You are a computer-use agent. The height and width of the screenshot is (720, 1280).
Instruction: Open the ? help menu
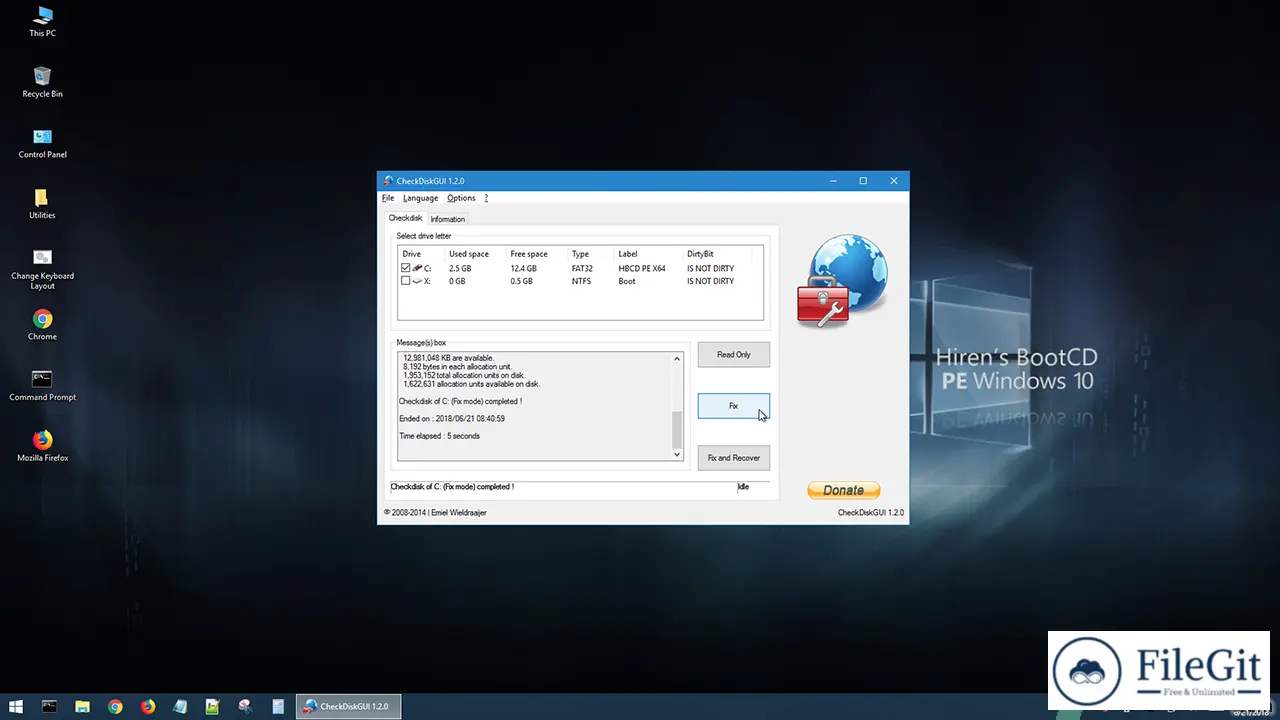tap(486, 198)
